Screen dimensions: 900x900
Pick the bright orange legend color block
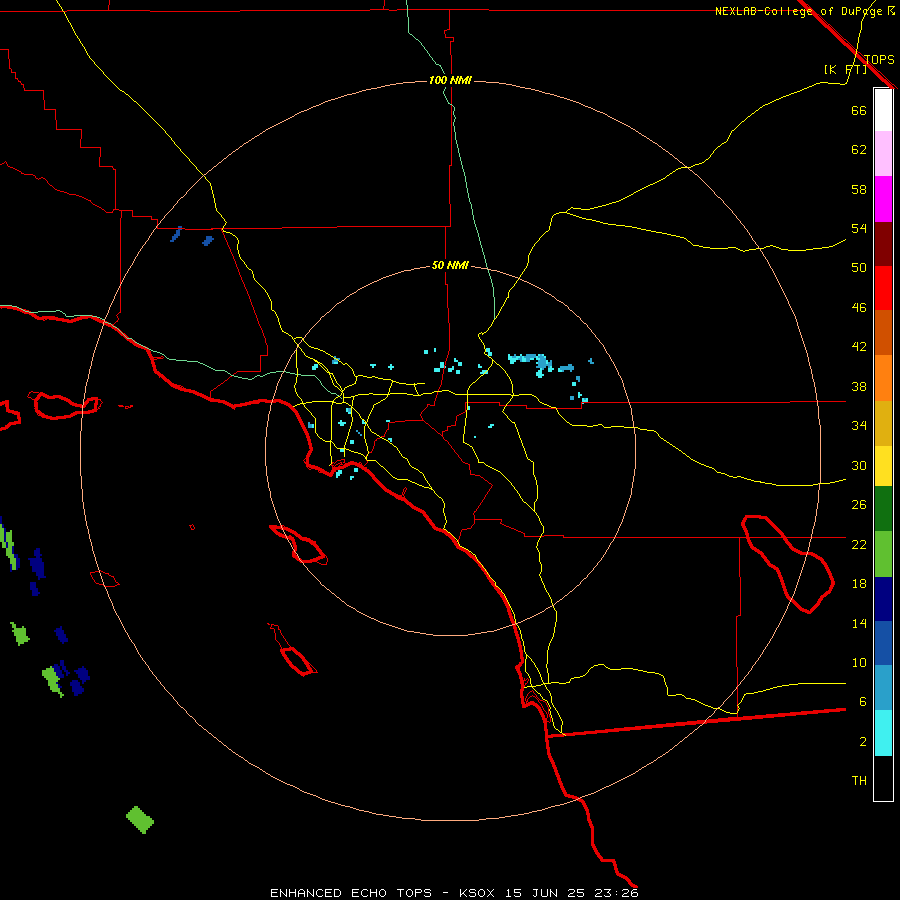pos(883,378)
